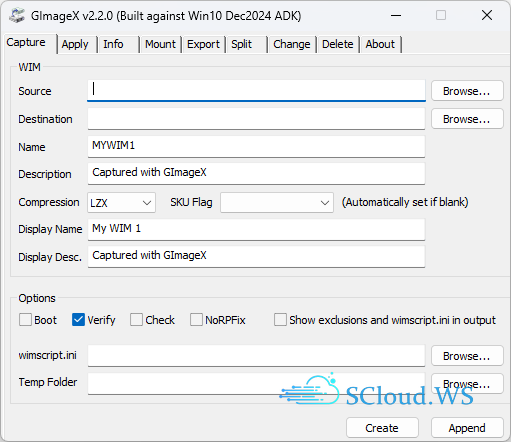511x442 pixels.
Task: Browse for the Source folder
Action: point(467,91)
